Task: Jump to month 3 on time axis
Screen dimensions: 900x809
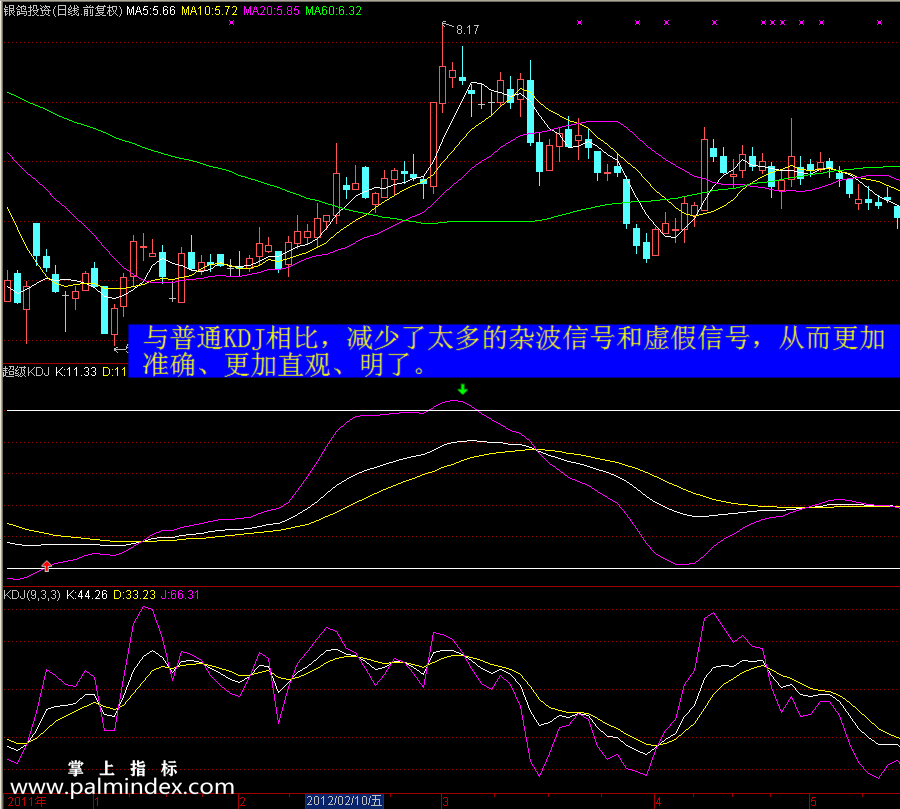Action: [445, 802]
